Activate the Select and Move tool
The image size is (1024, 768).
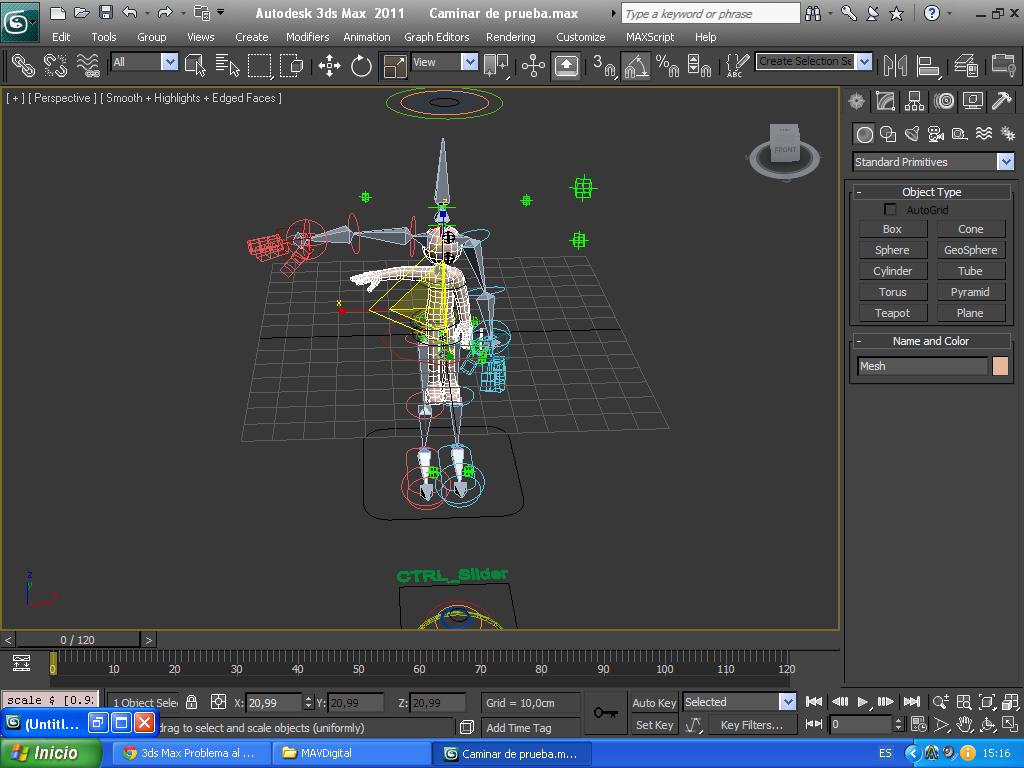click(x=329, y=66)
